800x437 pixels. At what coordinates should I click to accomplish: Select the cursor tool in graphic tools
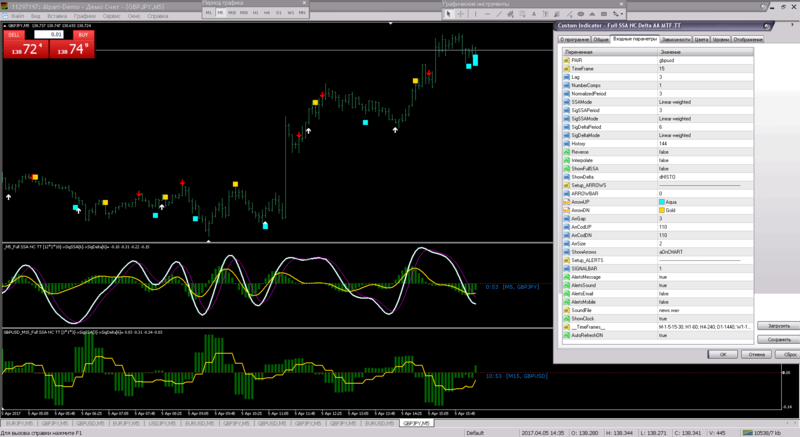click(448, 14)
